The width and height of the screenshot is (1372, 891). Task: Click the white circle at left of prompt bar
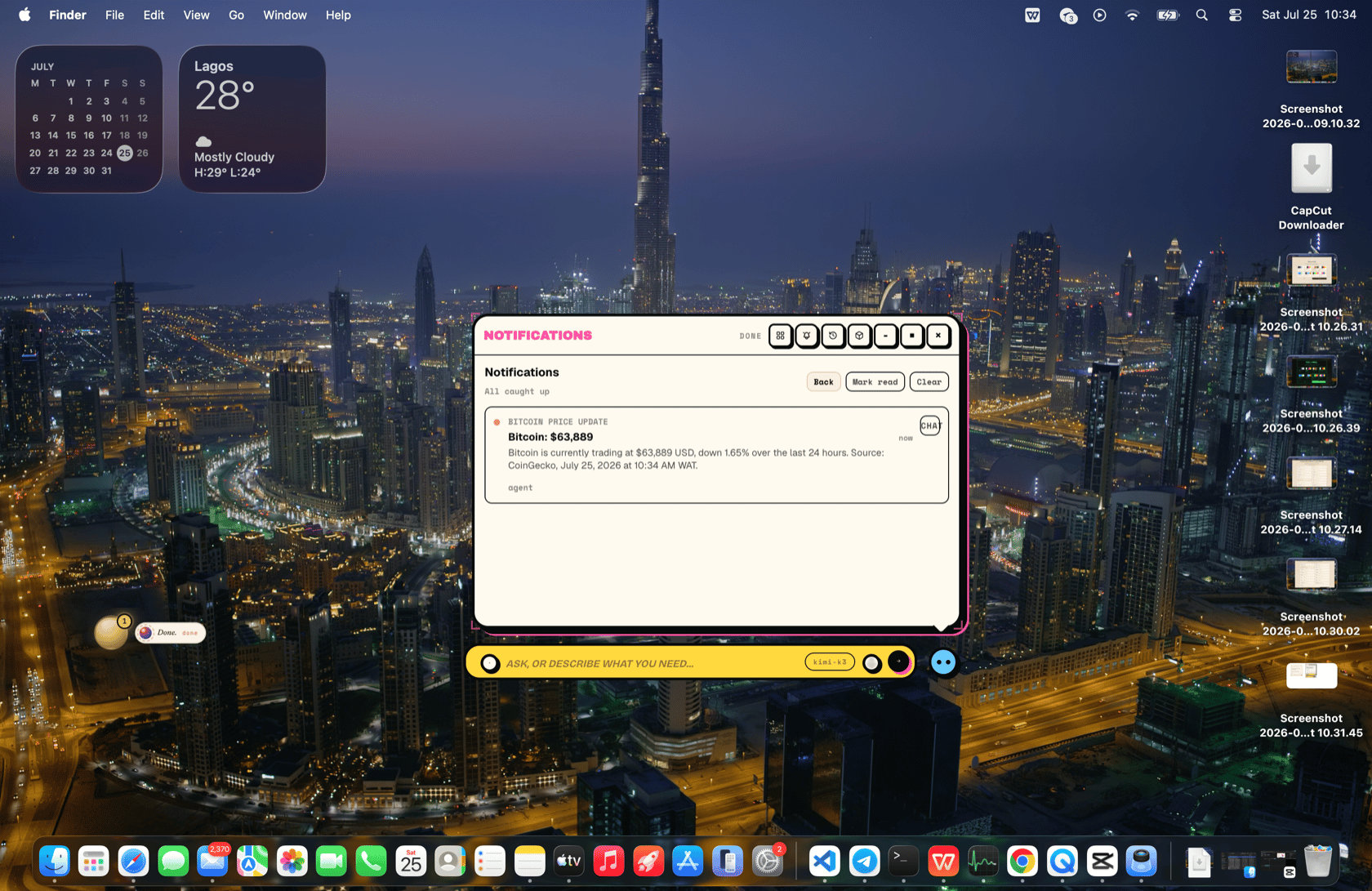pyautogui.click(x=490, y=663)
